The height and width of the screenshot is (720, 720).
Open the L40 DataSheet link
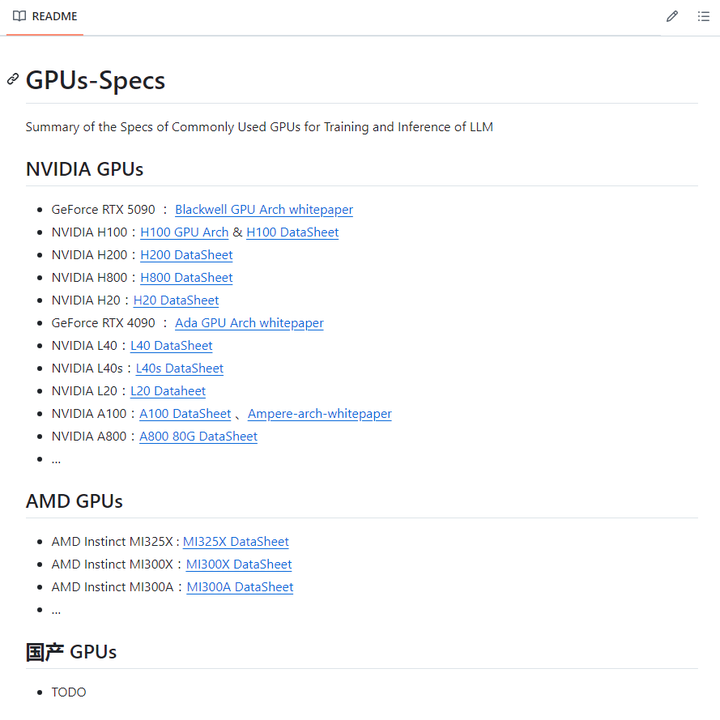tap(171, 346)
